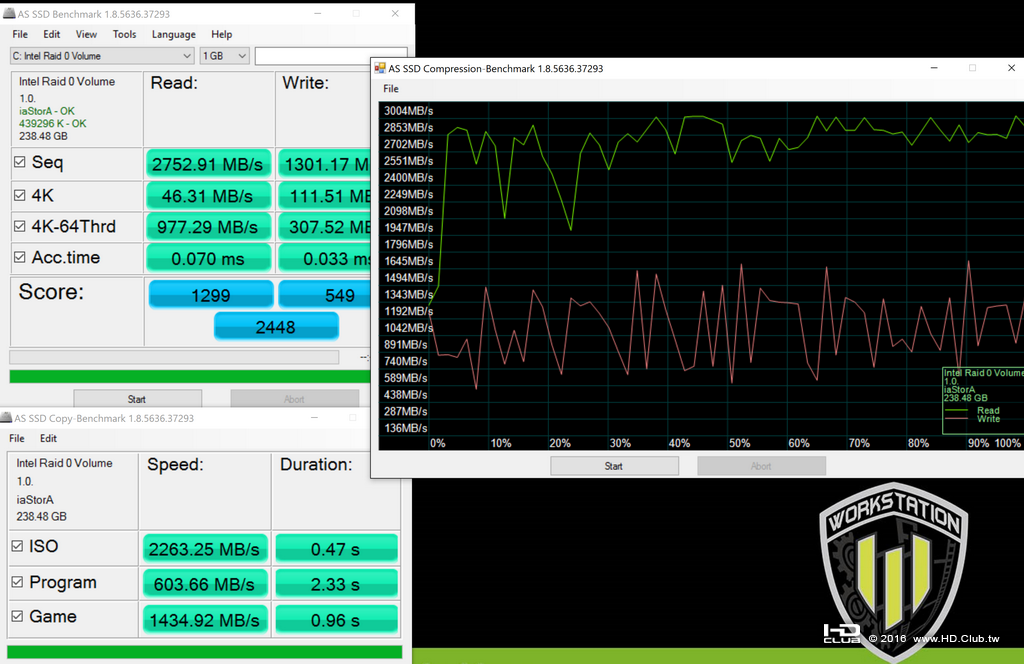Toggle the ISO checkbox in Copy-Benchmark
1024x664 pixels.
tap(18, 546)
